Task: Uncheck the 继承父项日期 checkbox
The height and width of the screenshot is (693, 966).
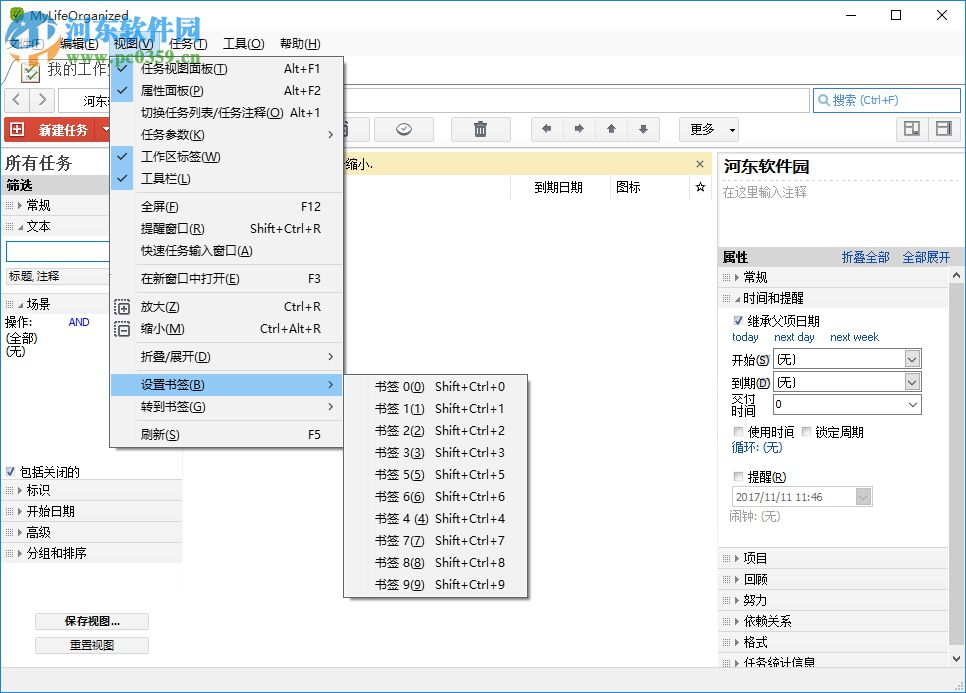Action: [x=737, y=320]
